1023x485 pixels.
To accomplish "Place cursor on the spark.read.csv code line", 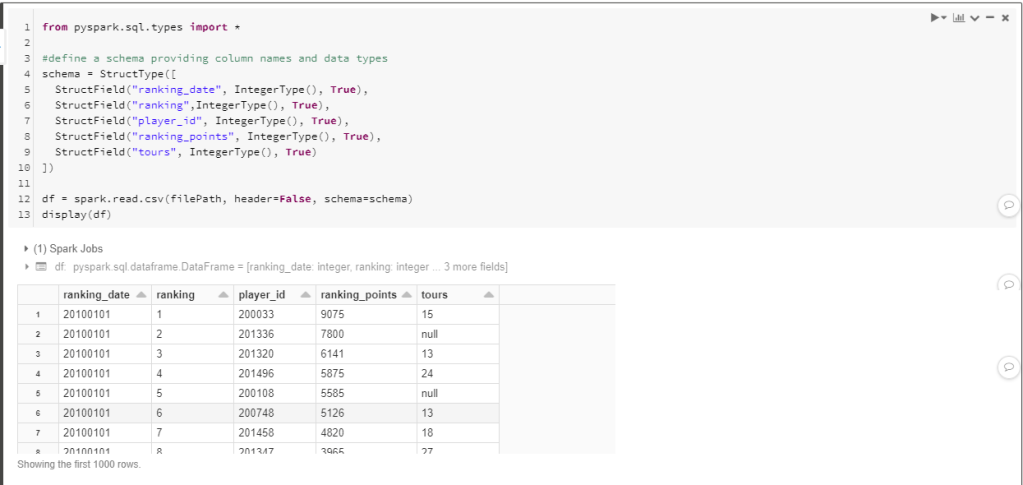I will pos(225,199).
